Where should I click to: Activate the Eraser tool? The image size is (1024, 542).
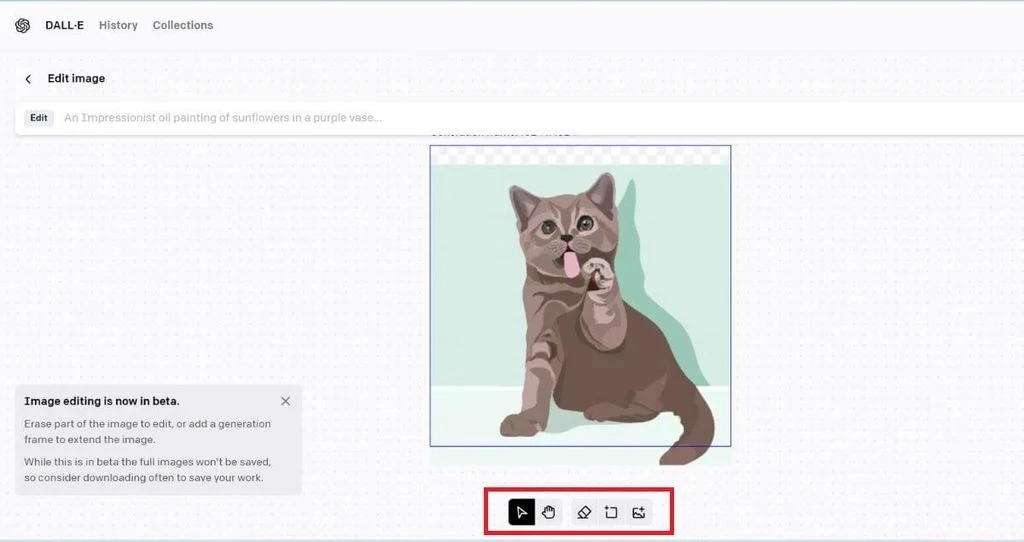click(584, 513)
